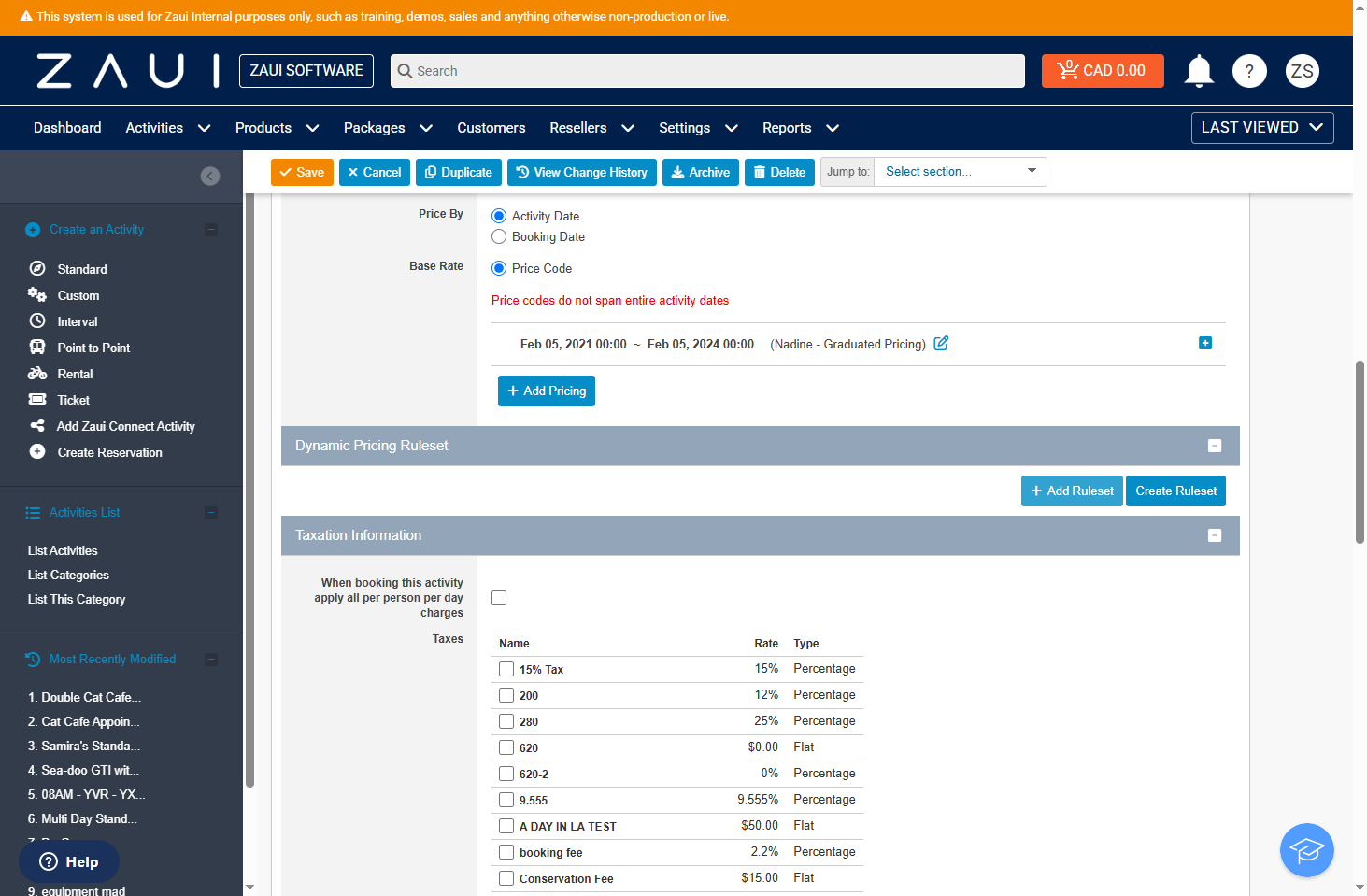The height and width of the screenshot is (896, 1367).
Task: Collapse the Most Recently Modified group
Action: point(211,660)
